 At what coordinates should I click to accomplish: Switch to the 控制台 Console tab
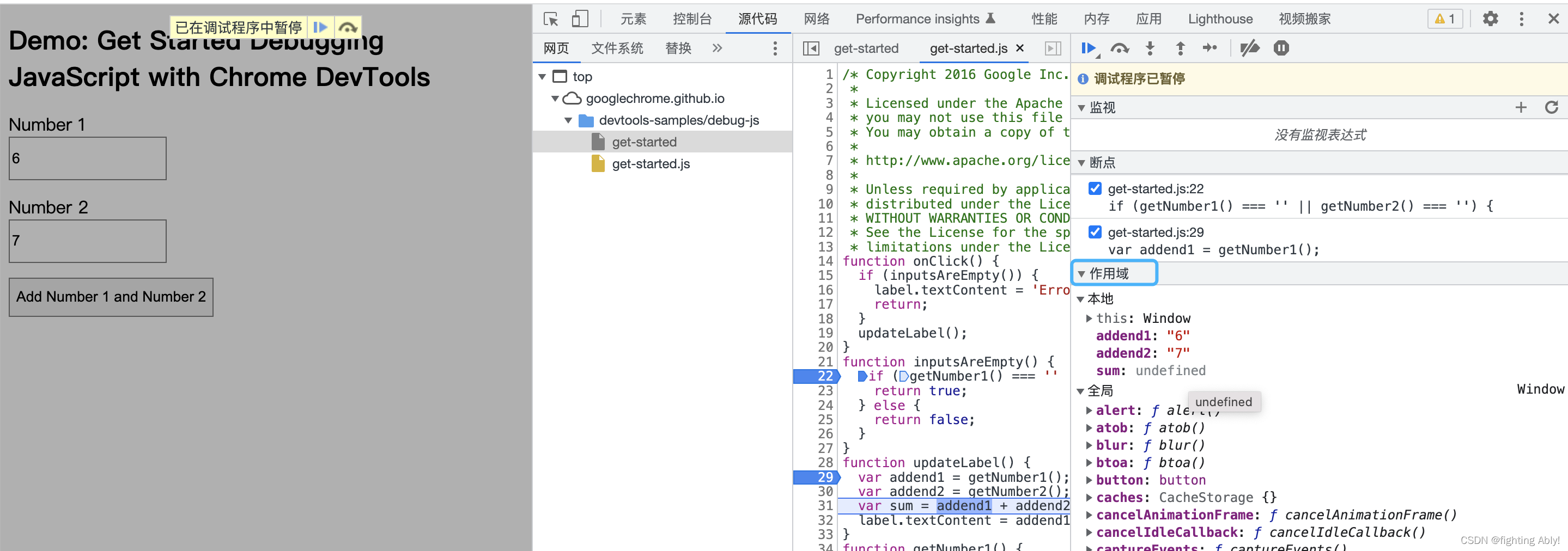[x=692, y=19]
